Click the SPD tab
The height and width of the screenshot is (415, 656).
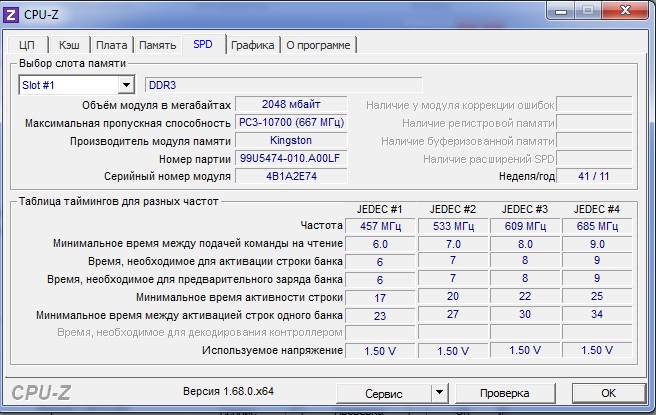pos(203,44)
